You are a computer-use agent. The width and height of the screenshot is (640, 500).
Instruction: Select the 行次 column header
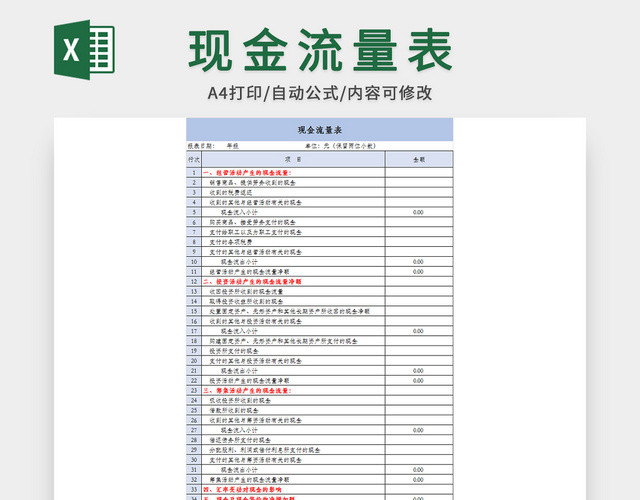194,159
